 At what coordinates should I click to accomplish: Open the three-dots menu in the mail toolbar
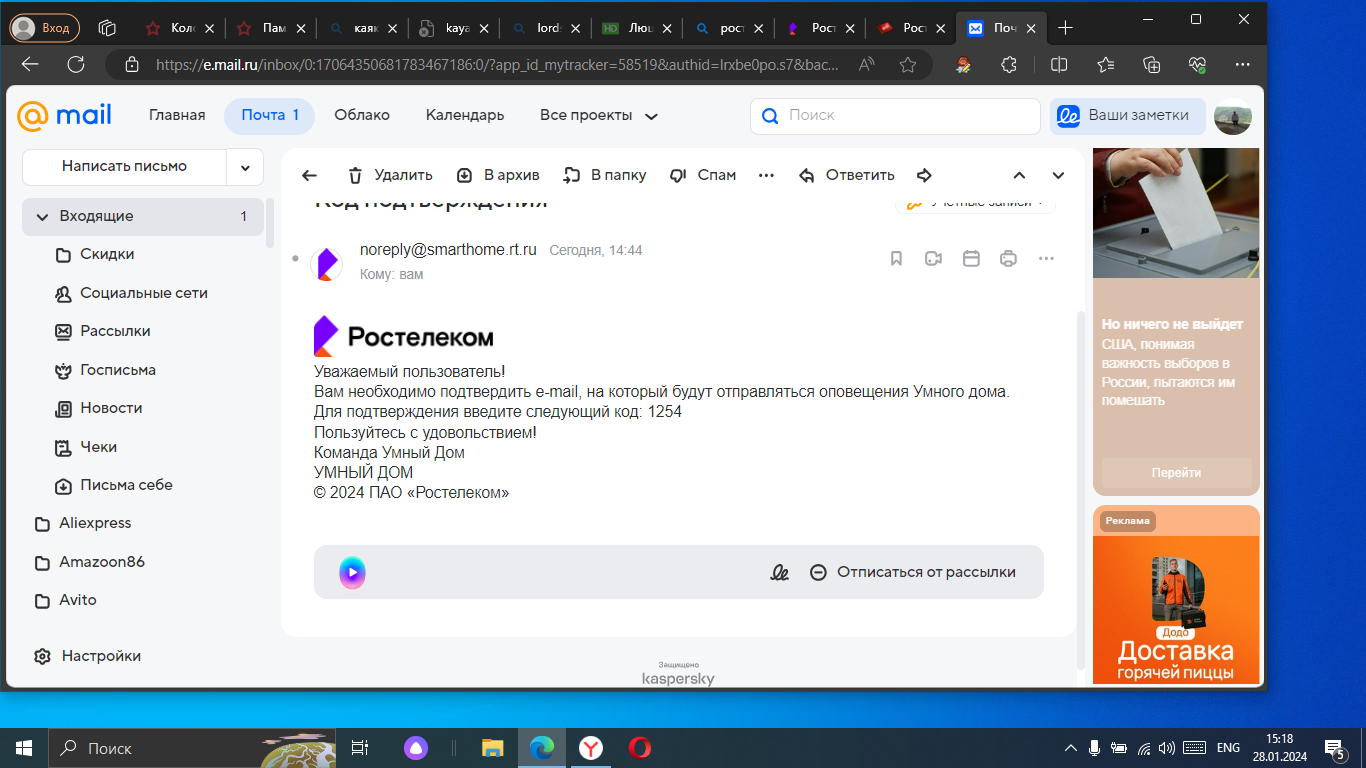click(767, 175)
